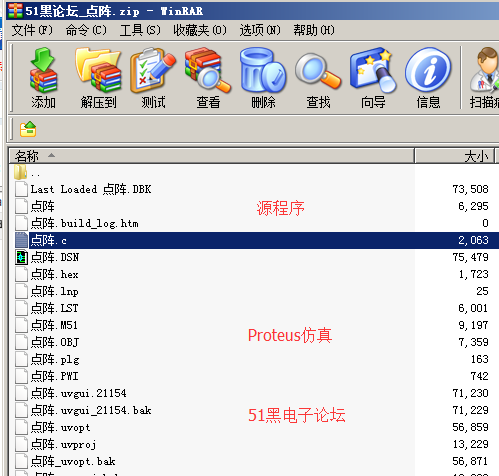
Task: Click the 删除 (Delete) trash icon
Action: point(263,78)
